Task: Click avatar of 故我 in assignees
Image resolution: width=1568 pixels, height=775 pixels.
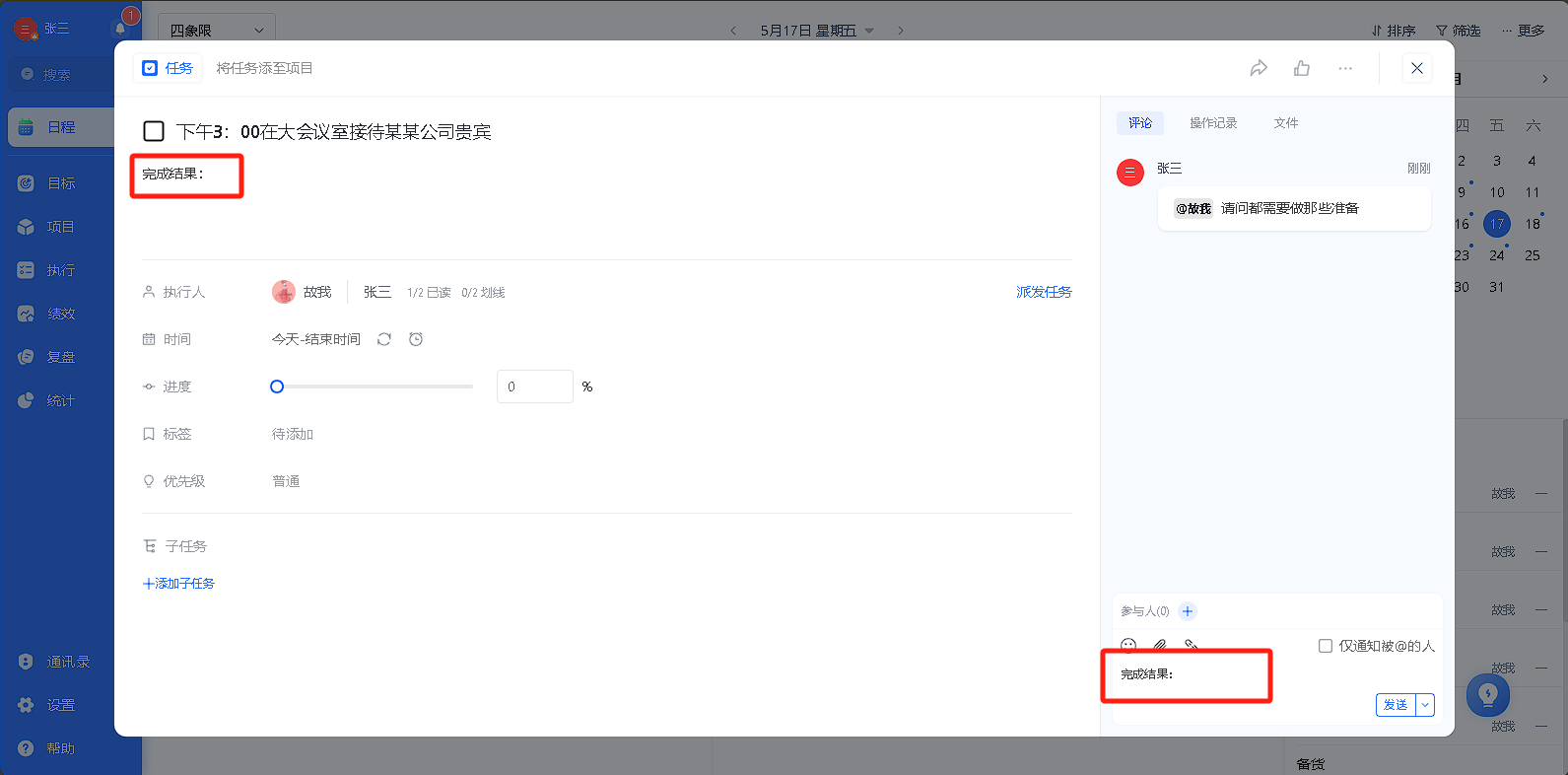Action: pyautogui.click(x=284, y=292)
